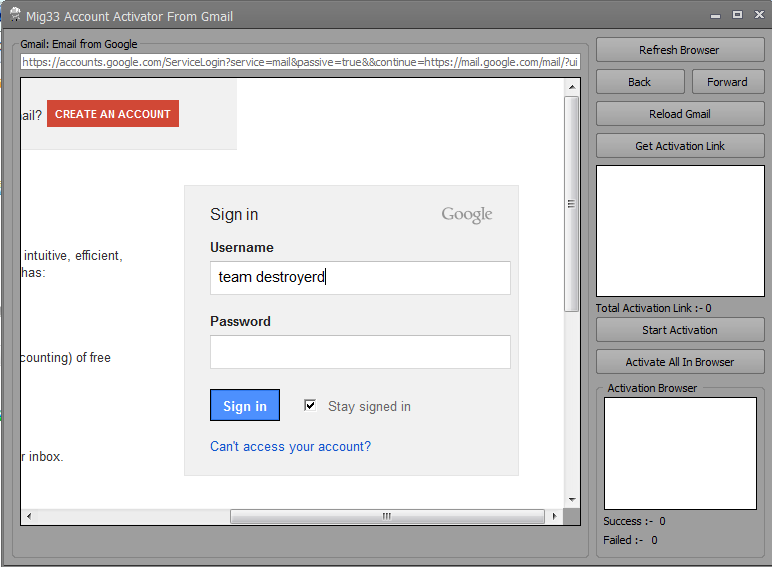Screen dimensions: 772x567
Task: Click the 'Failed :- 0' counter text
Action: point(630,540)
